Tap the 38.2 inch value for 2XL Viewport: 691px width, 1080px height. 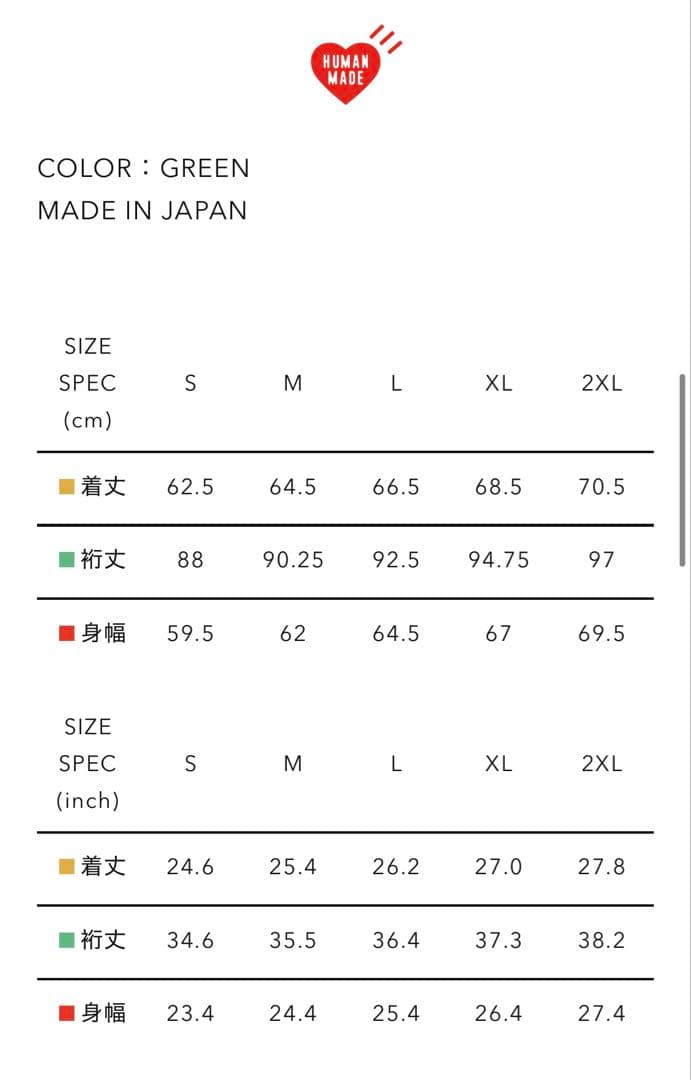pyautogui.click(x=601, y=940)
